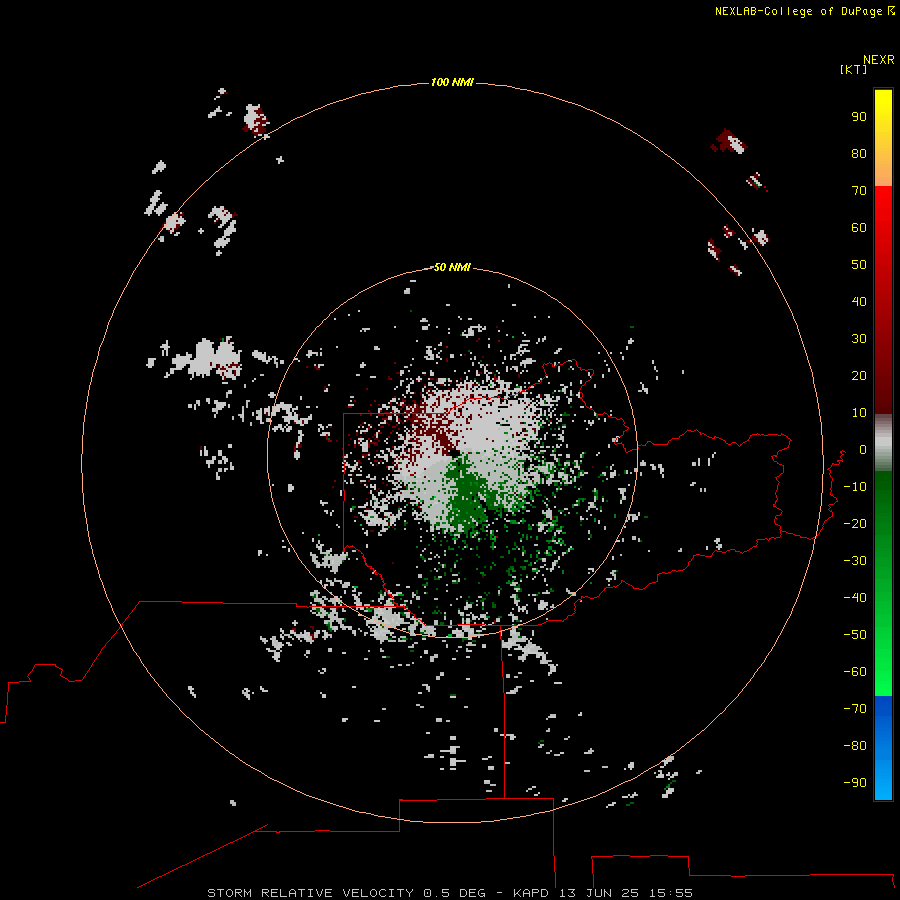Screen dimensions: 900x900
Task: Click the yellow segment of color bar
Action: [883, 138]
